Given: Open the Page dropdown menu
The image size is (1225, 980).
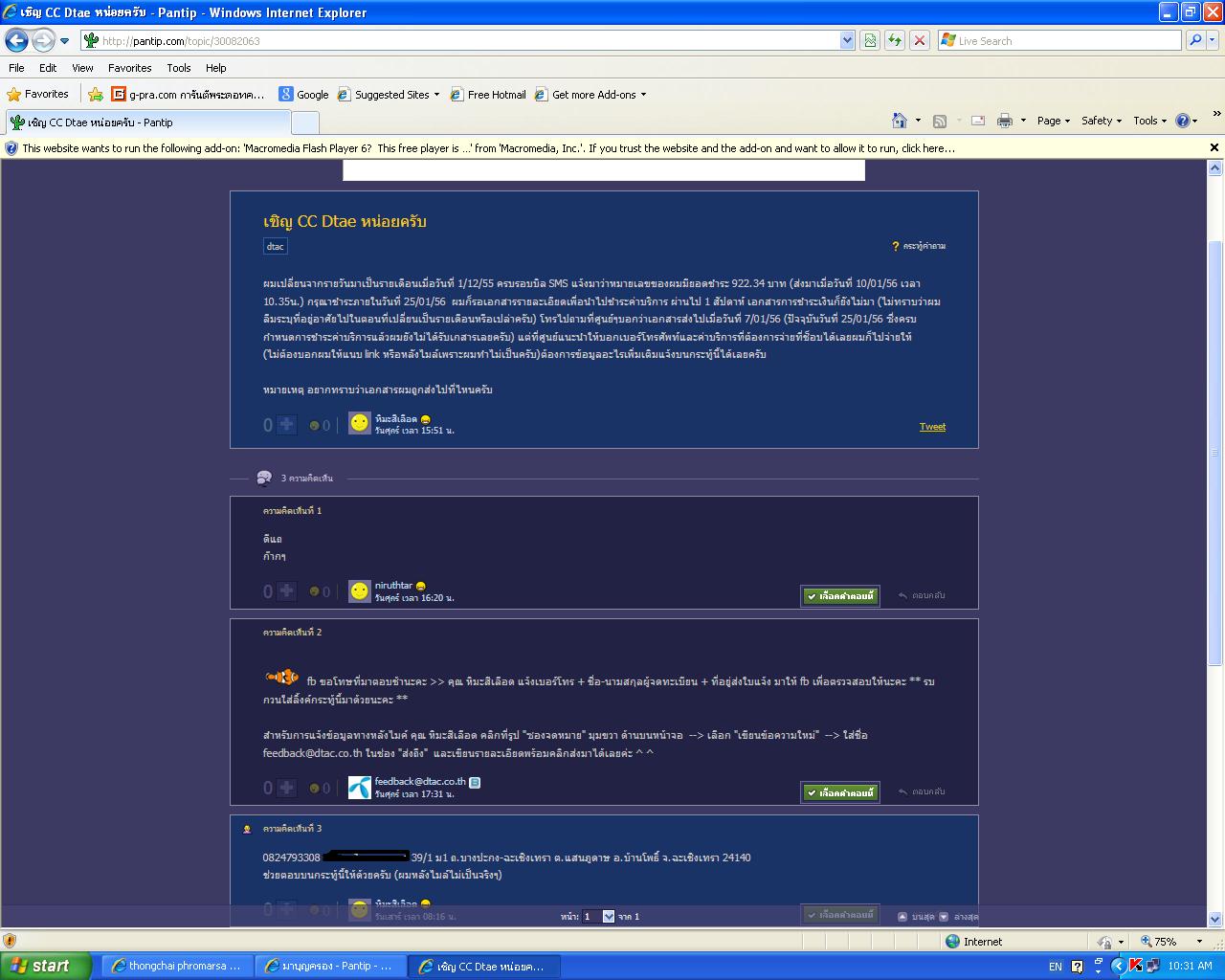Looking at the screenshot, I should coord(1053,121).
